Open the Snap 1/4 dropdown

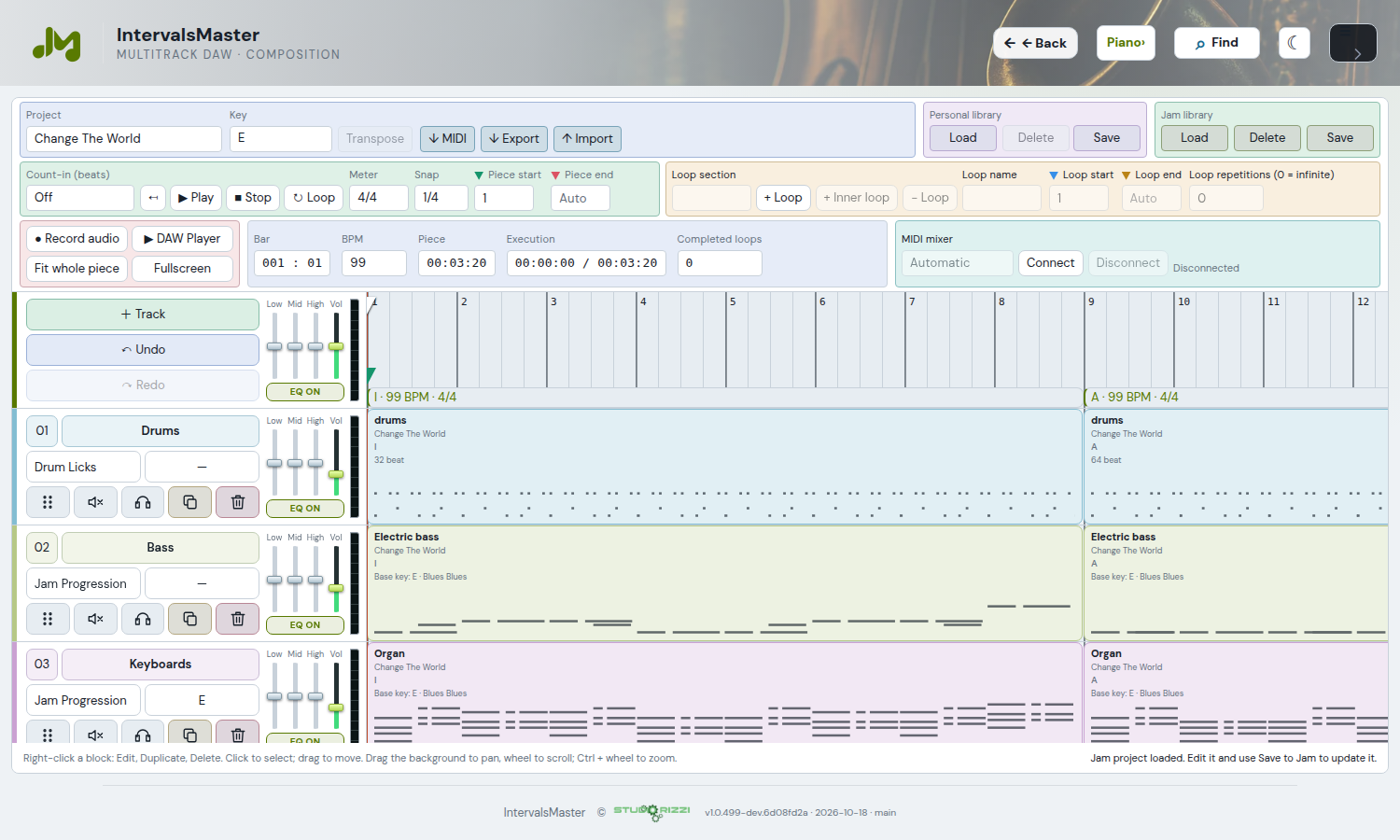coord(441,198)
